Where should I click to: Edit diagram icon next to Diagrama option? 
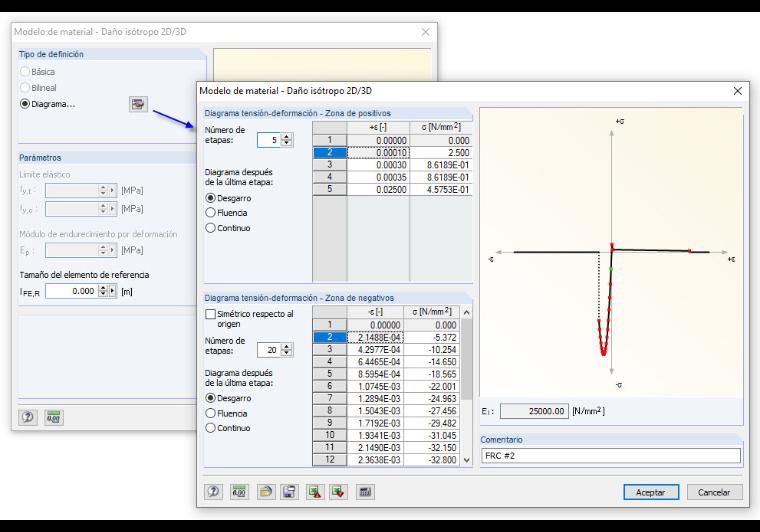tap(138, 104)
